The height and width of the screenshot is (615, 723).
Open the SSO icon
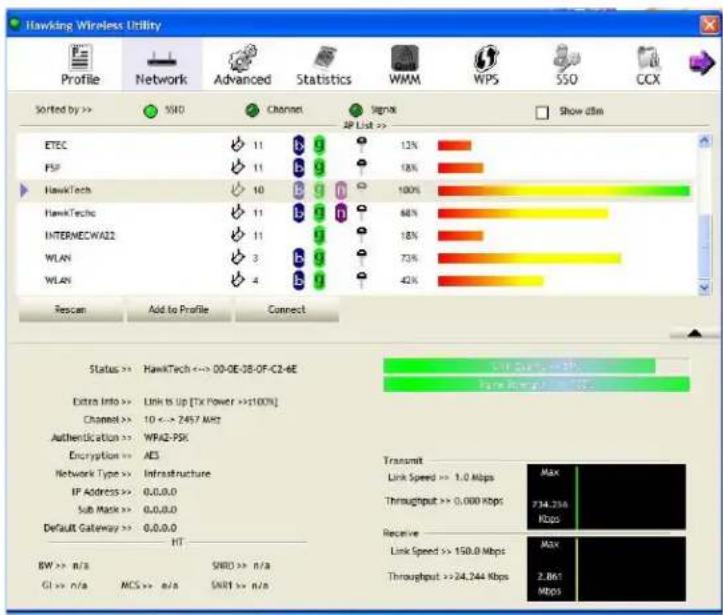point(567,65)
